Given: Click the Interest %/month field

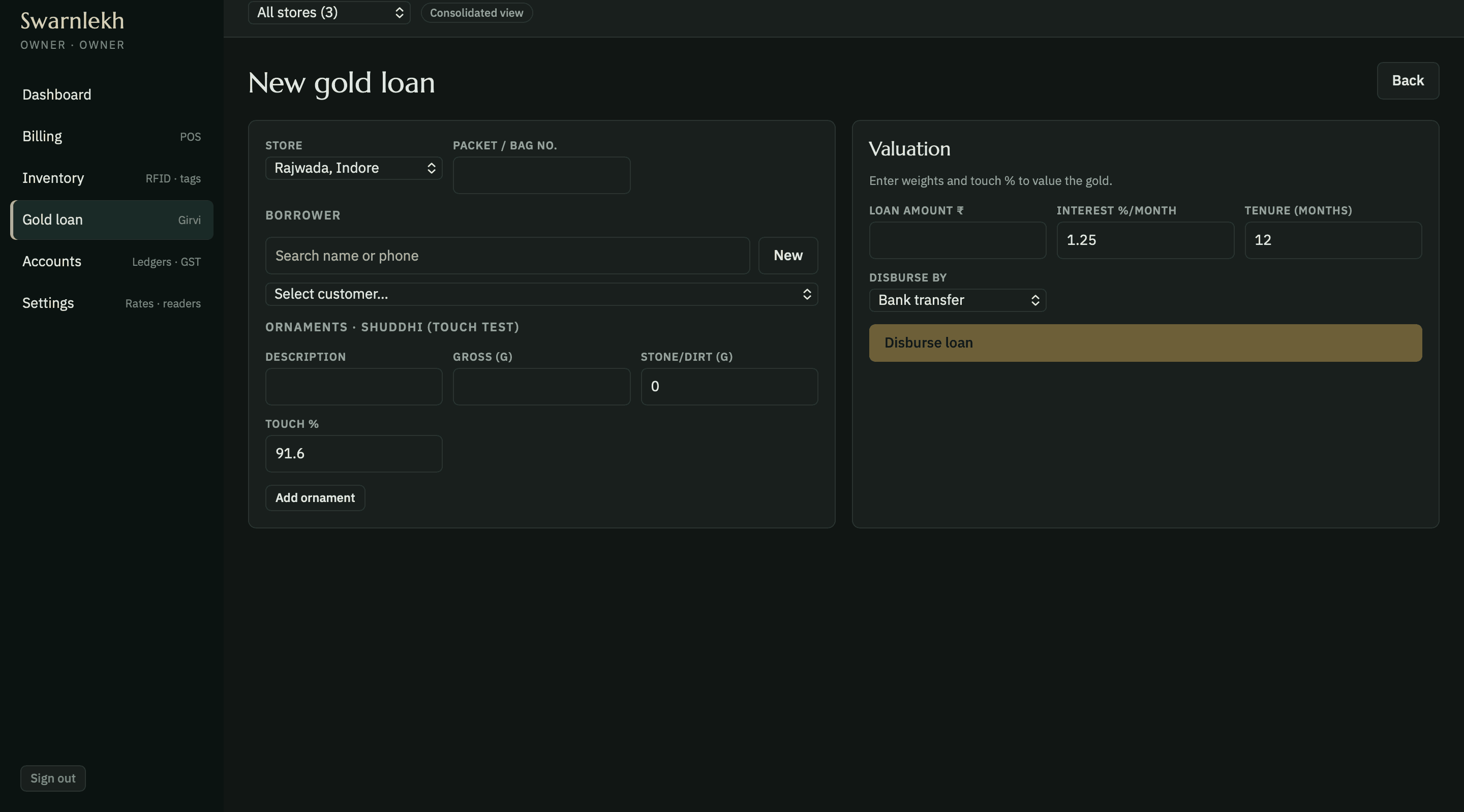Looking at the screenshot, I should tap(1145, 240).
